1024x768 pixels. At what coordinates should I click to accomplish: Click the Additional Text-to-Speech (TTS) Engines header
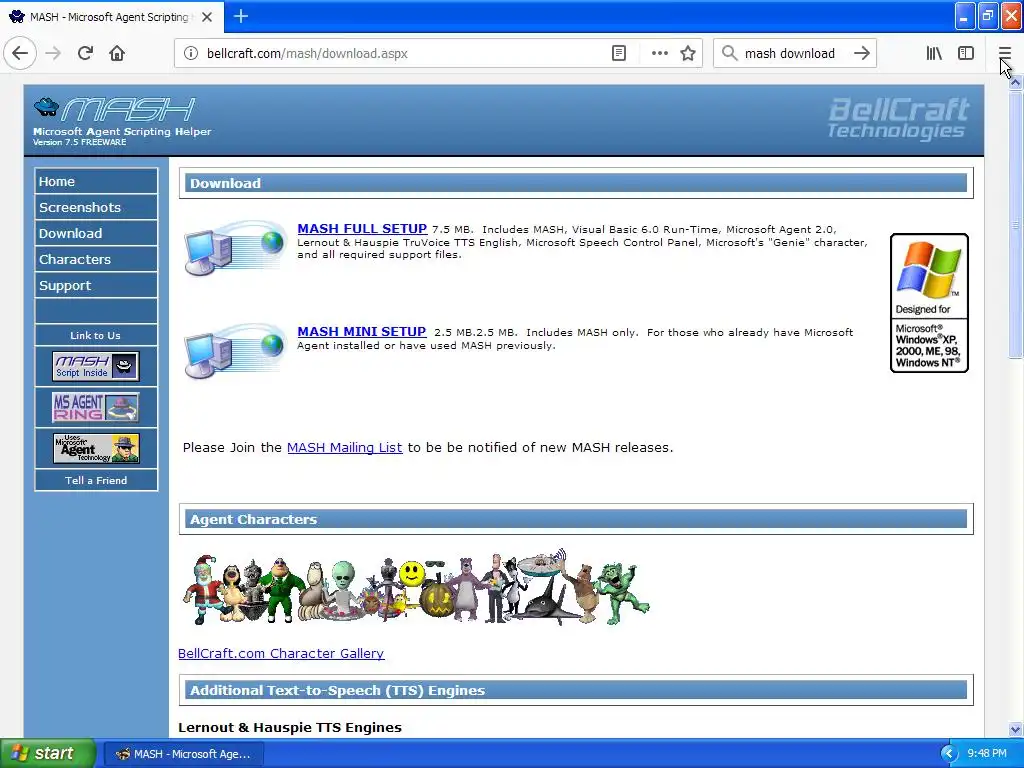tap(576, 690)
